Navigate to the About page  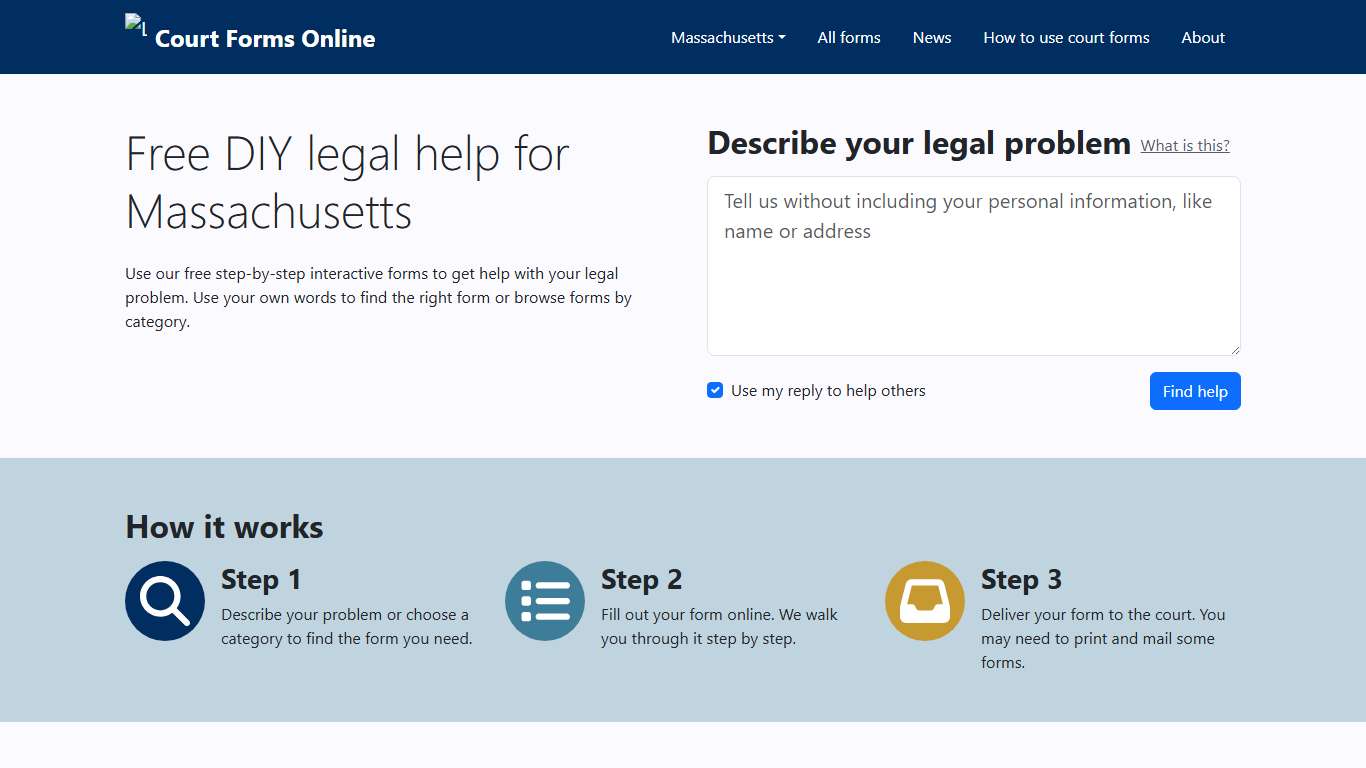[1203, 37]
